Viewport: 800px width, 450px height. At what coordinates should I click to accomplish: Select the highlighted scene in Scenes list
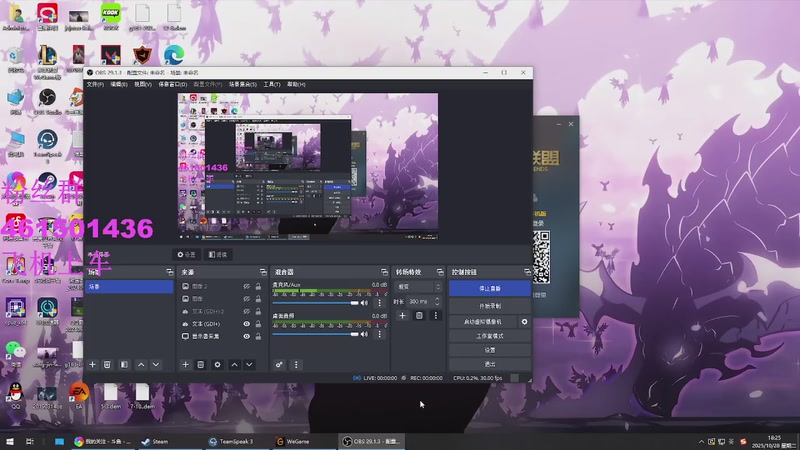pos(130,287)
